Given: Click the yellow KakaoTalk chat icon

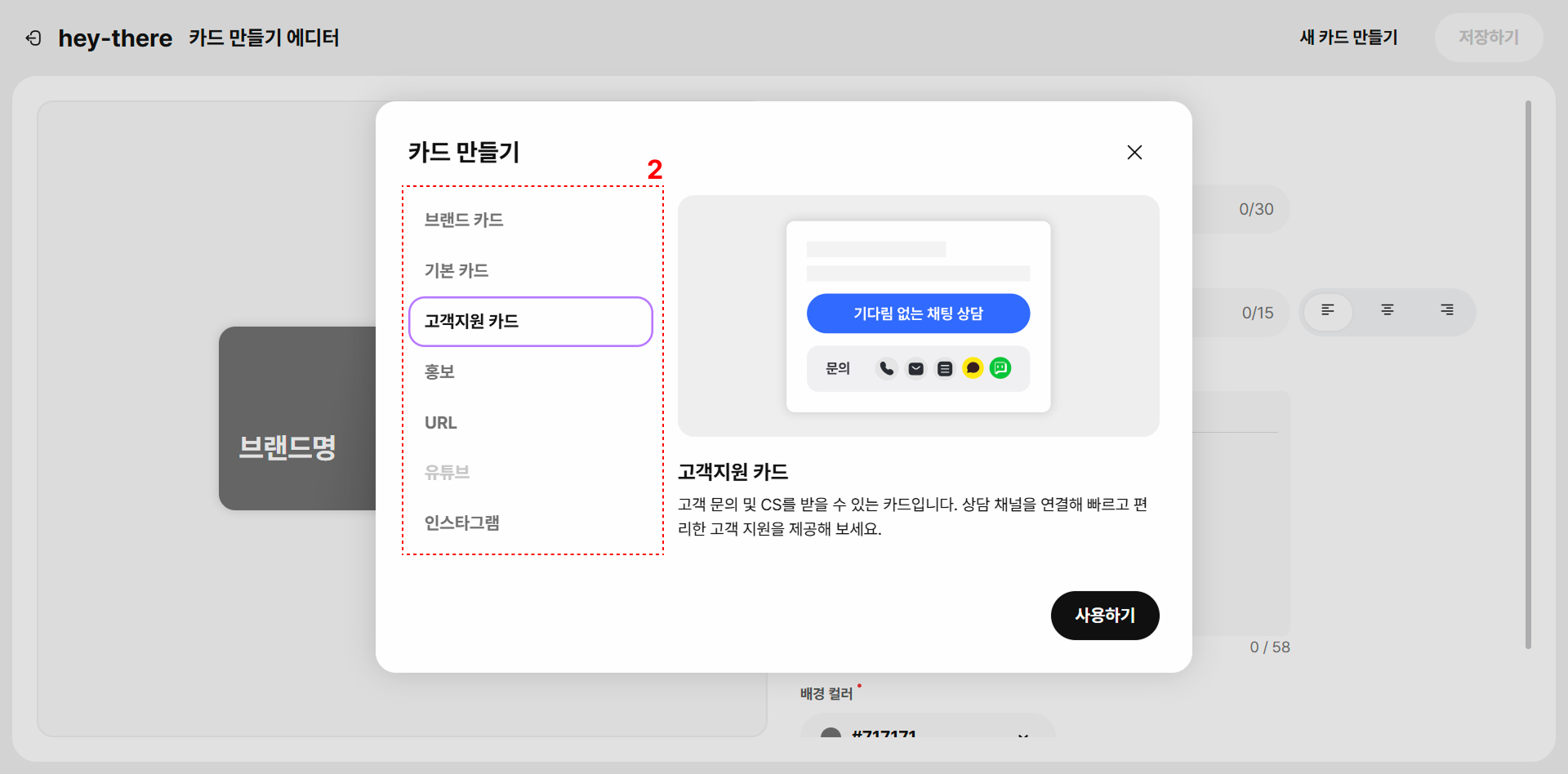Looking at the screenshot, I should 973,368.
